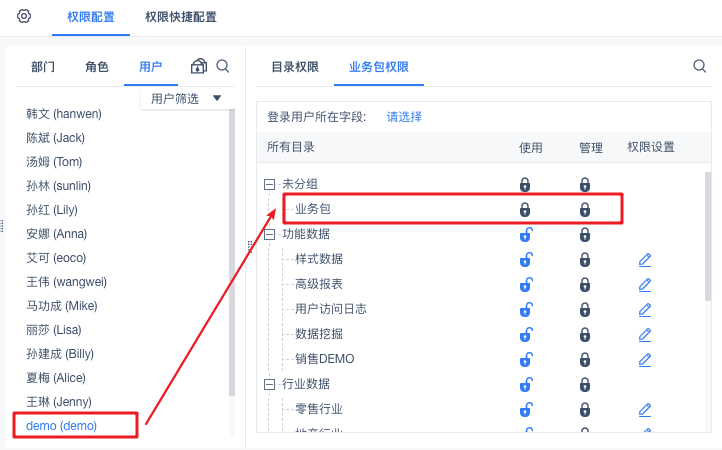Click search icon in the permissions panel
The height and width of the screenshot is (450, 722).
click(700, 66)
